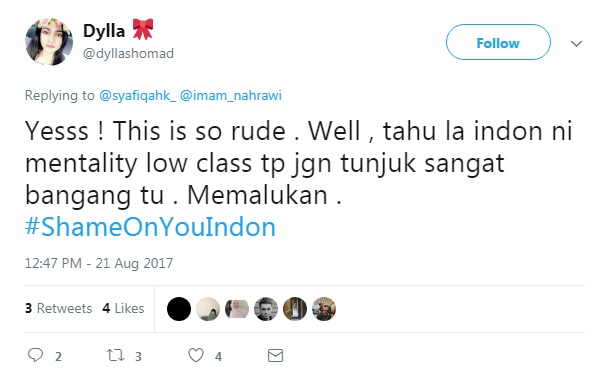
Task: Click the envelope direct message icon
Action: 275,356
